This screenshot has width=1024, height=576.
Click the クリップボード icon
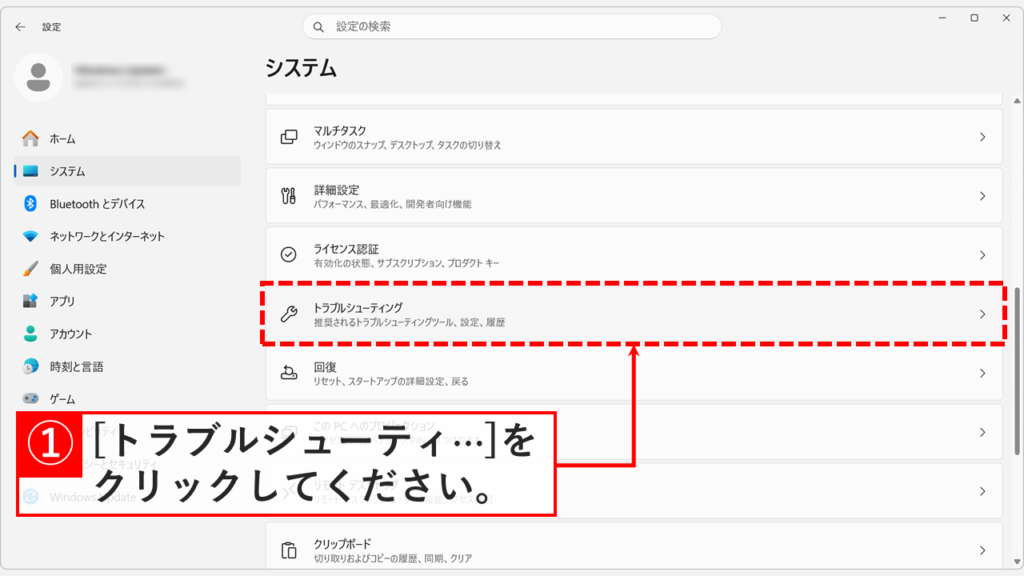287,548
